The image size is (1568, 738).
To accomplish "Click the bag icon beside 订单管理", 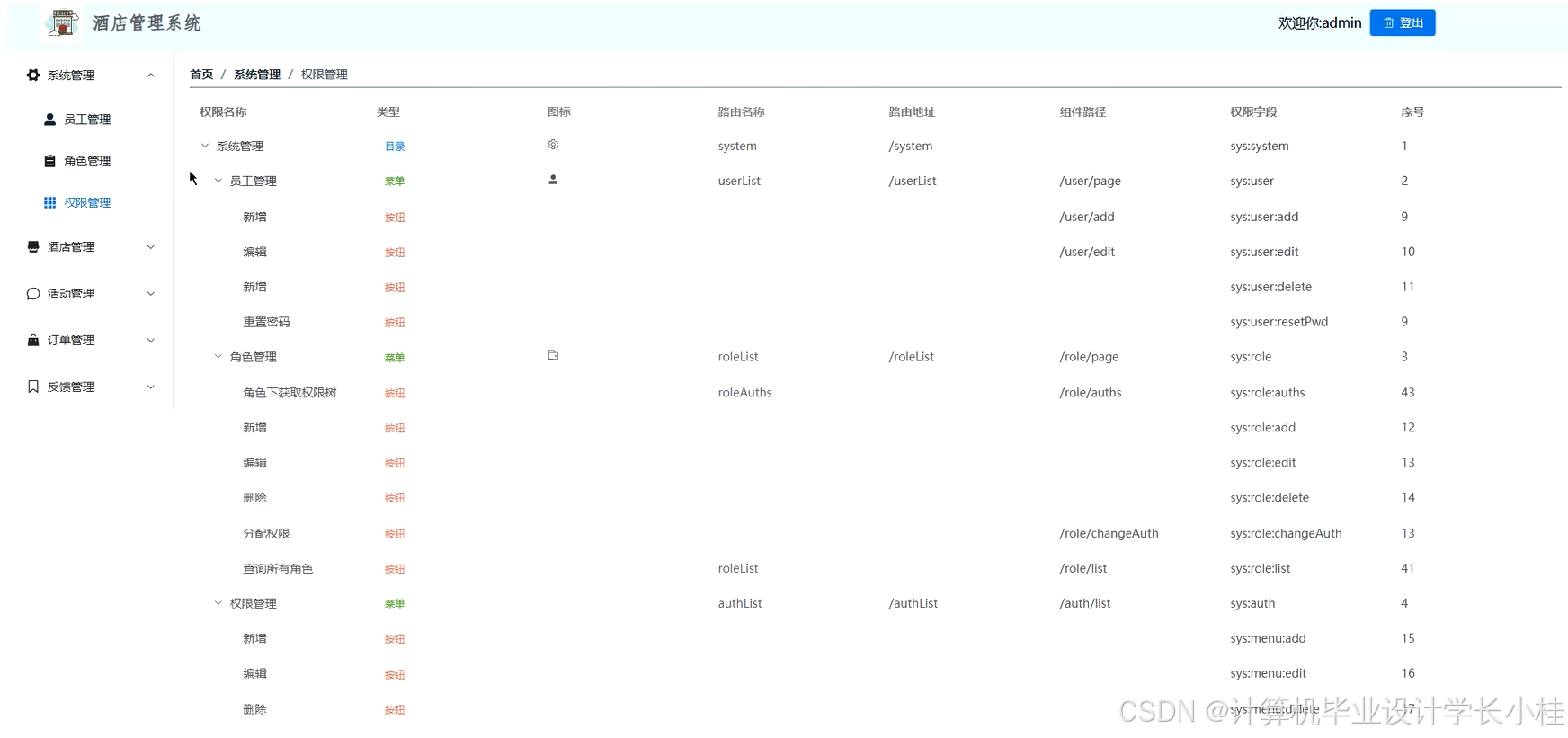I will coord(33,340).
